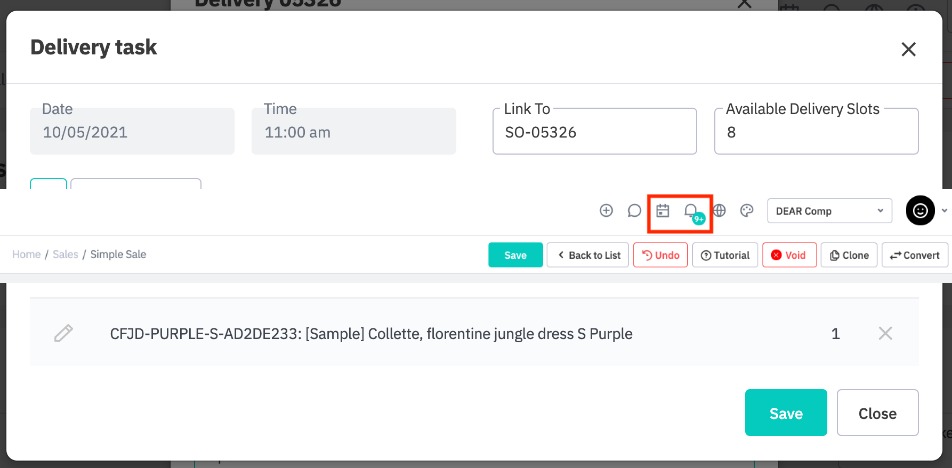Click the smiley user avatar
The image size is (952, 468).
919,210
